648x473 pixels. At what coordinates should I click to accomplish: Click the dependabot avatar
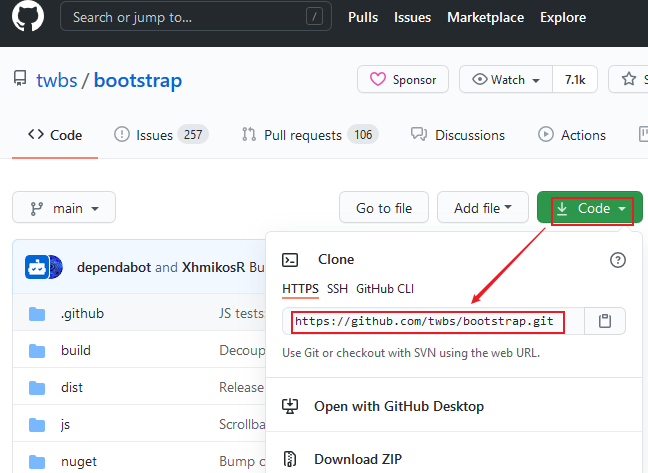[36, 267]
